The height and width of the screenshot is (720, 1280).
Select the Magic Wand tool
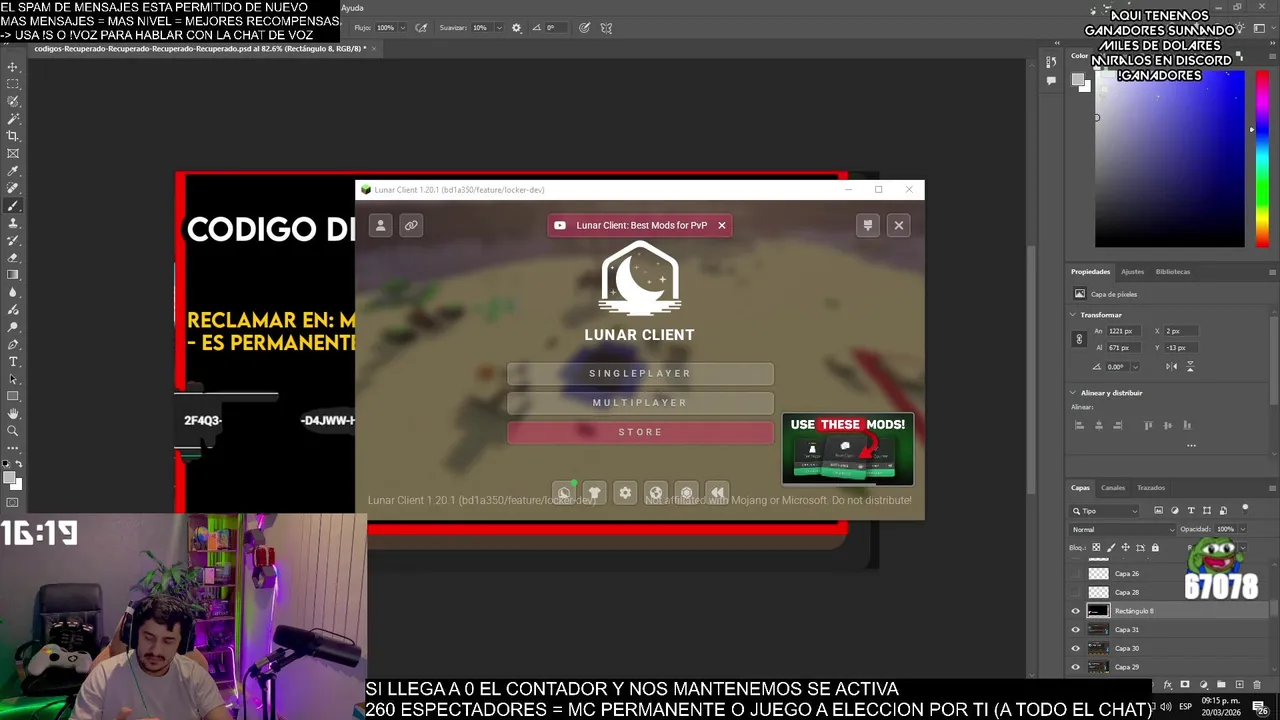tap(13, 119)
